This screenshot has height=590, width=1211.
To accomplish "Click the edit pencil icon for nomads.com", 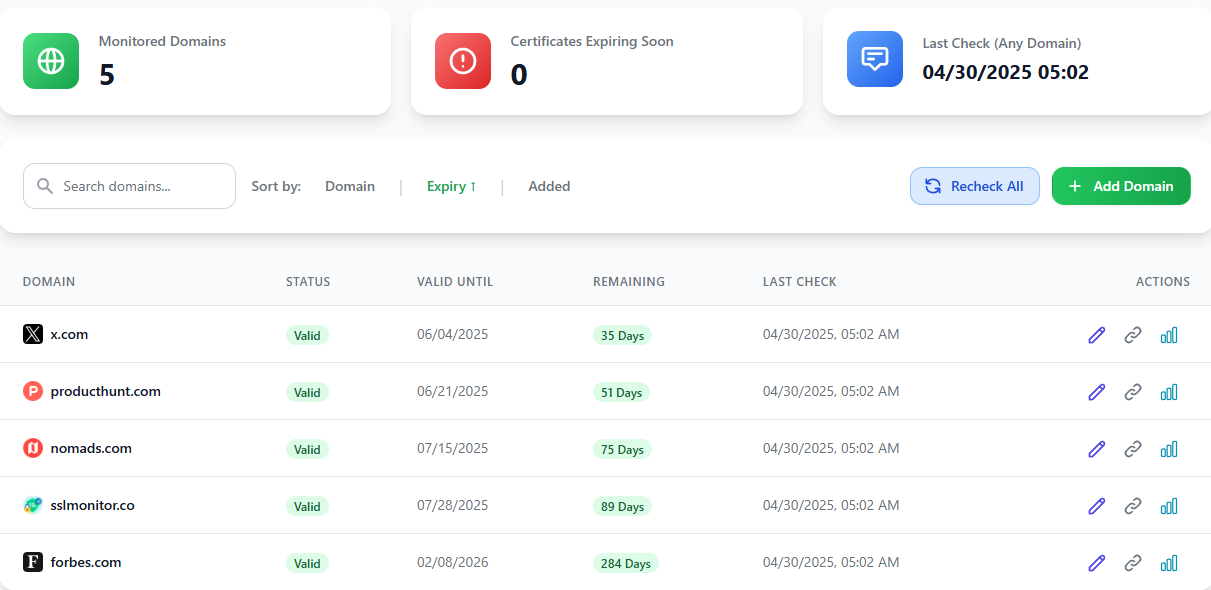I will pyautogui.click(x=1096, y=449).
